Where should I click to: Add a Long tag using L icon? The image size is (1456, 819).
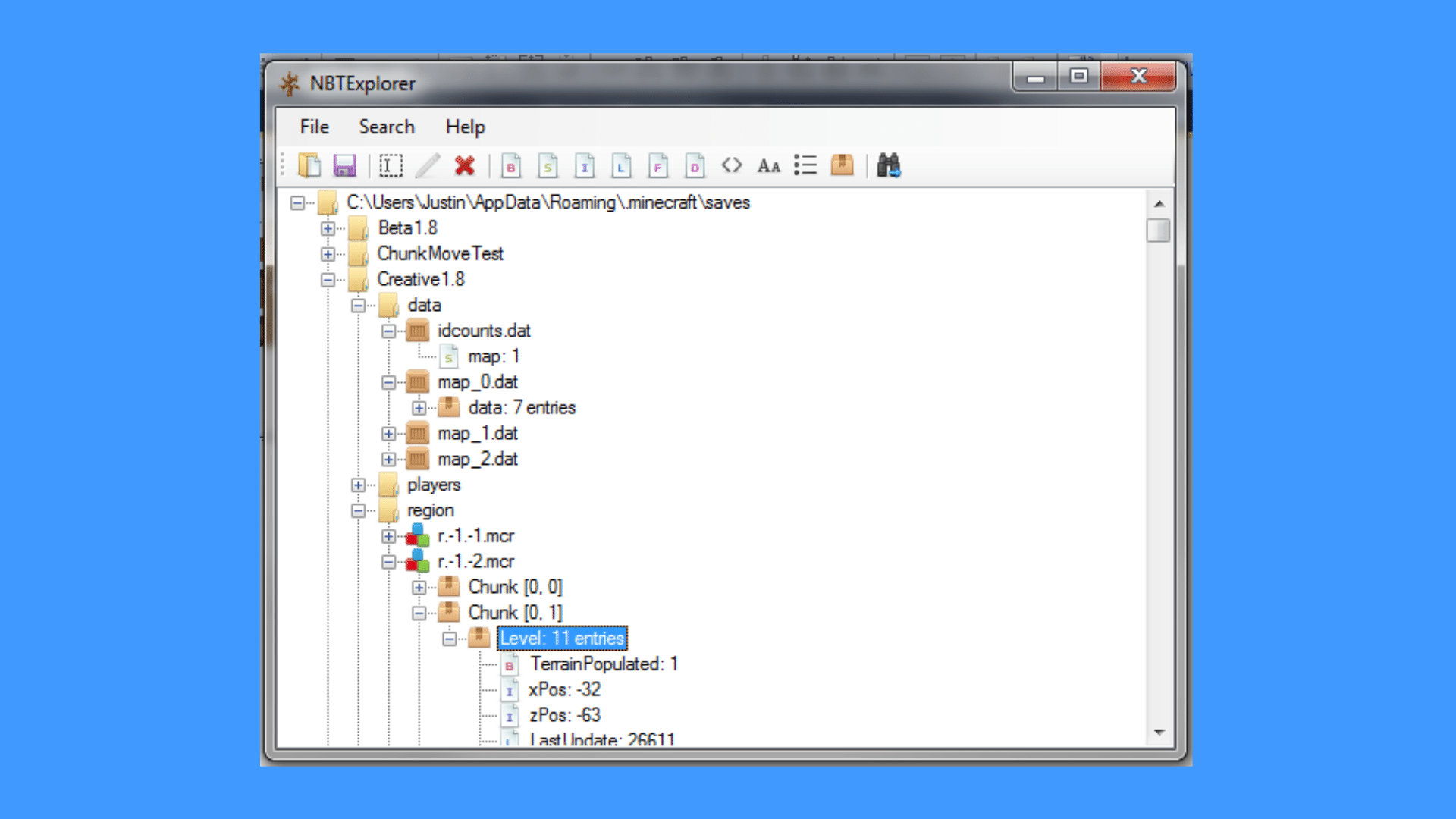click(621, 165)
